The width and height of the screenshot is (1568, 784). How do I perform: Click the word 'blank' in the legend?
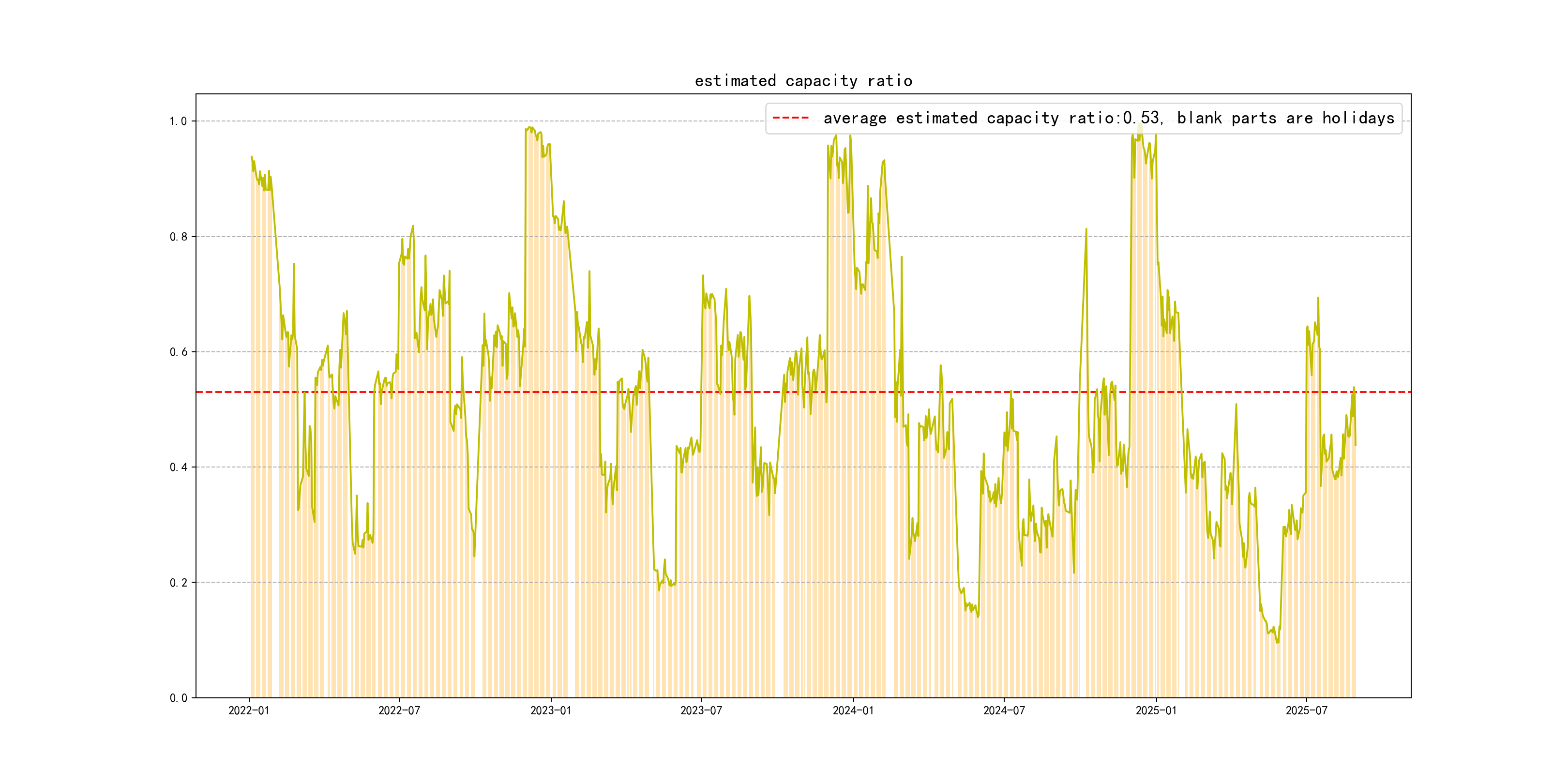pos(1199,118)
